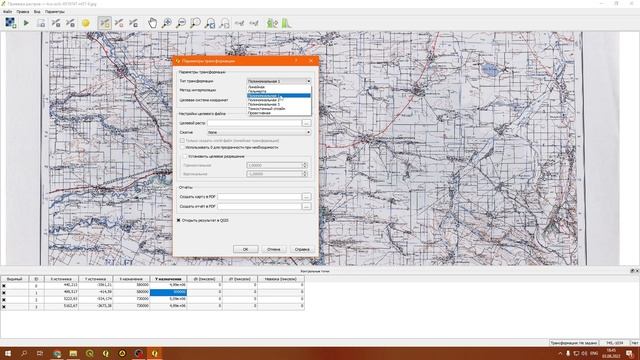640x360 pixels.
Task: Click the output raster path field
Action: pos(254,123)
